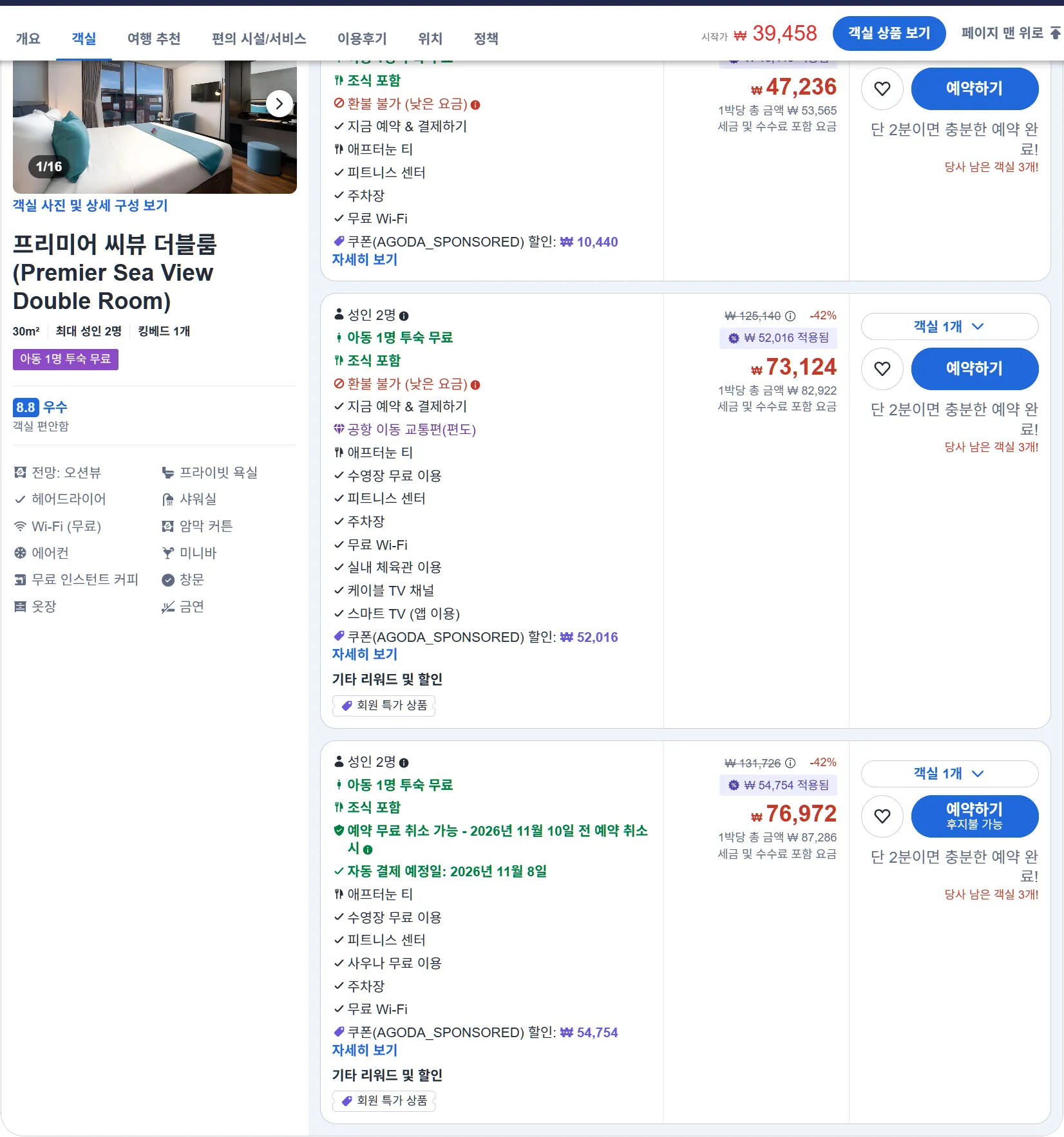The width and height of the screenshot is (1064, 1137).
Task: Click the purple 아동 1명 투숙 무료 badge
Action: pos(66,359)
